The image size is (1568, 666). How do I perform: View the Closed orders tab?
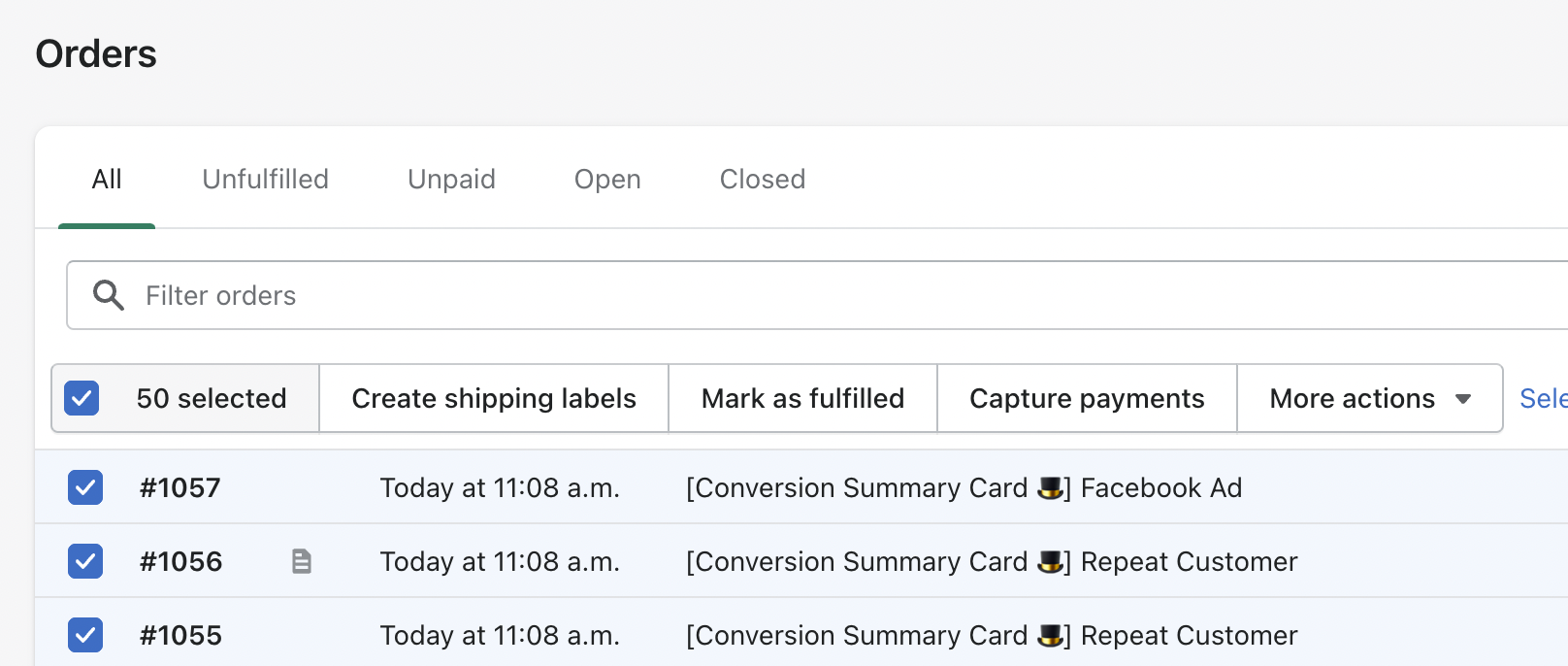pyautogui.click(x=763, y=180)
